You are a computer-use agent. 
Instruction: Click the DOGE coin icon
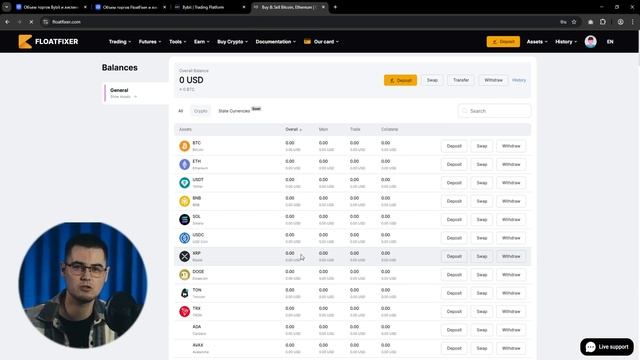tap(184, 274)
